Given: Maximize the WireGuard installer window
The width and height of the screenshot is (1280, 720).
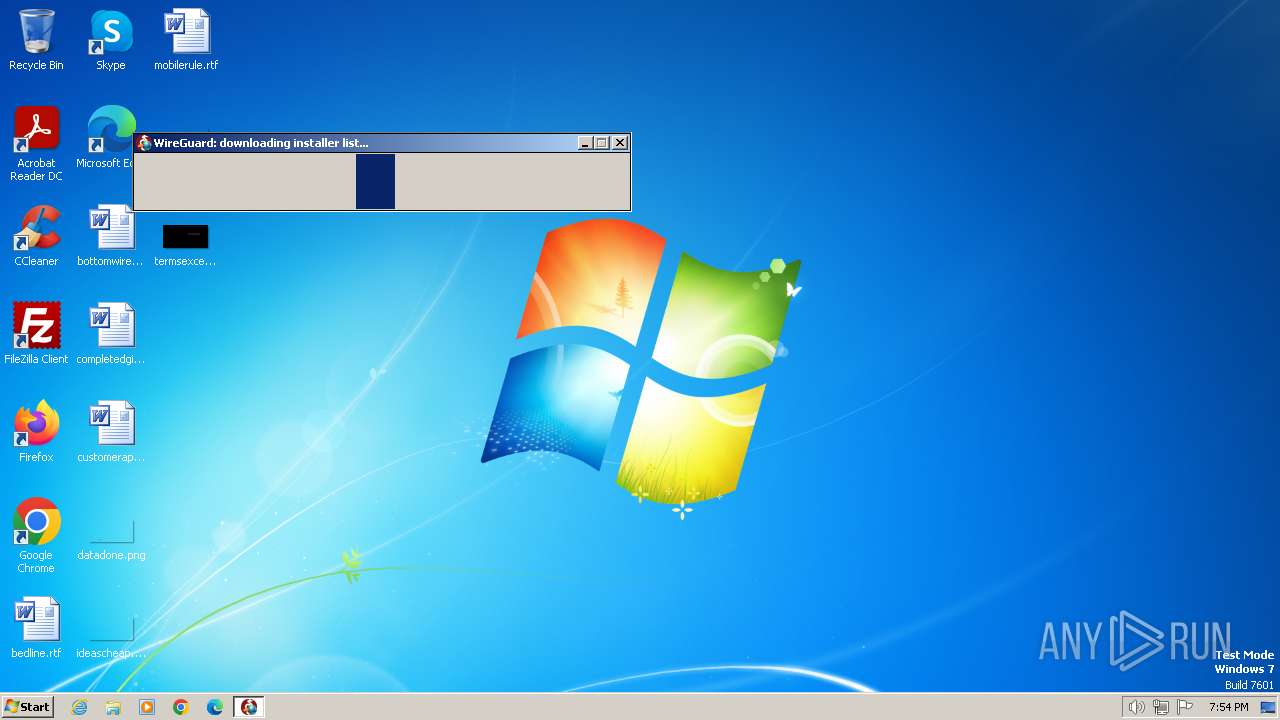Looking at the screenshot, I should coord(602,143).
